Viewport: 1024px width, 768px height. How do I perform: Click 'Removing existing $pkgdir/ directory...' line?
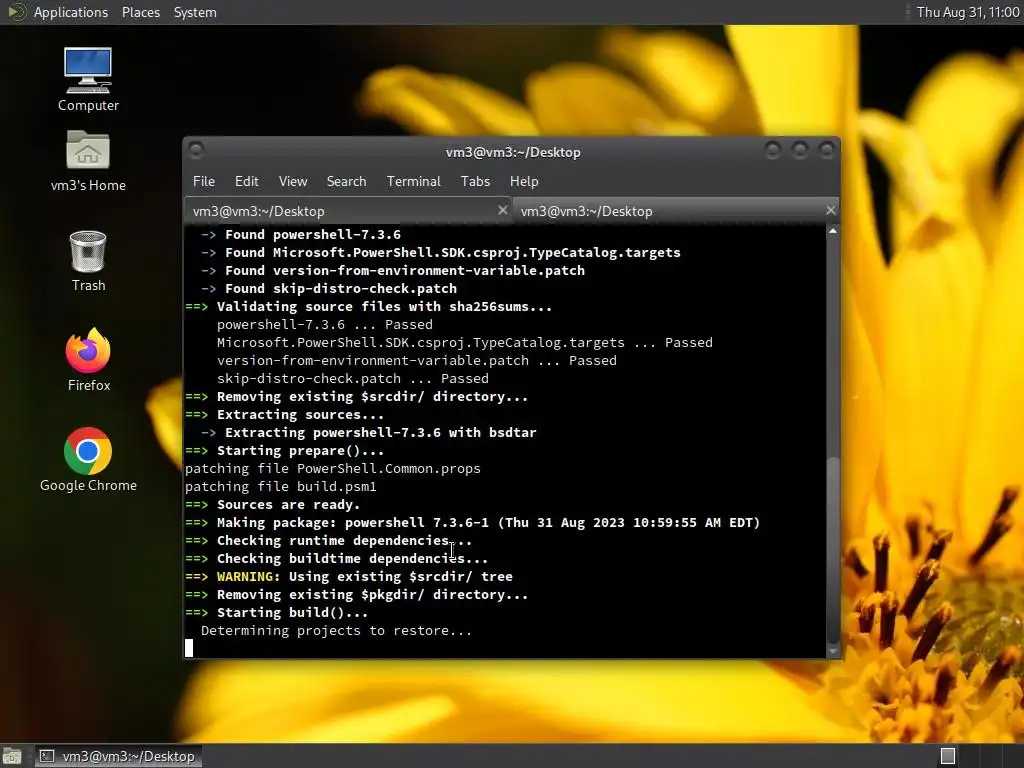pyautogui.click(x=372, y=595)
